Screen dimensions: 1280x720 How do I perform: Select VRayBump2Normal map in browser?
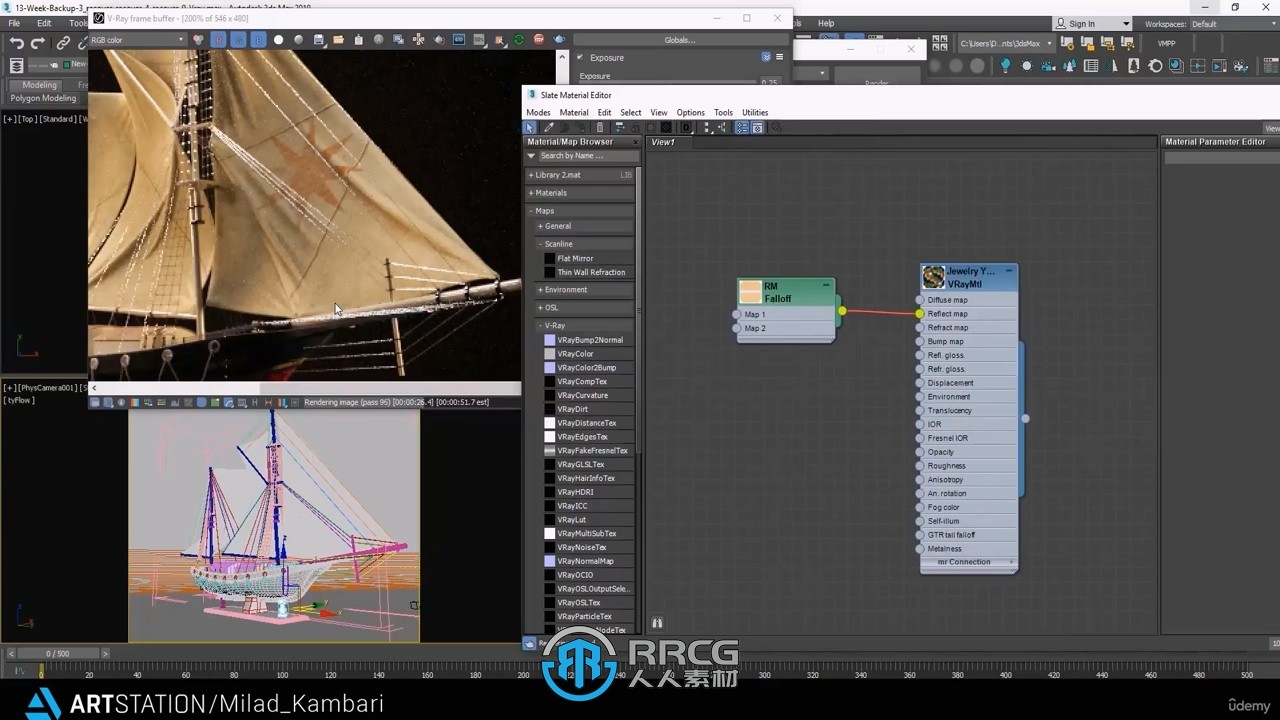[x=590, y=340]
